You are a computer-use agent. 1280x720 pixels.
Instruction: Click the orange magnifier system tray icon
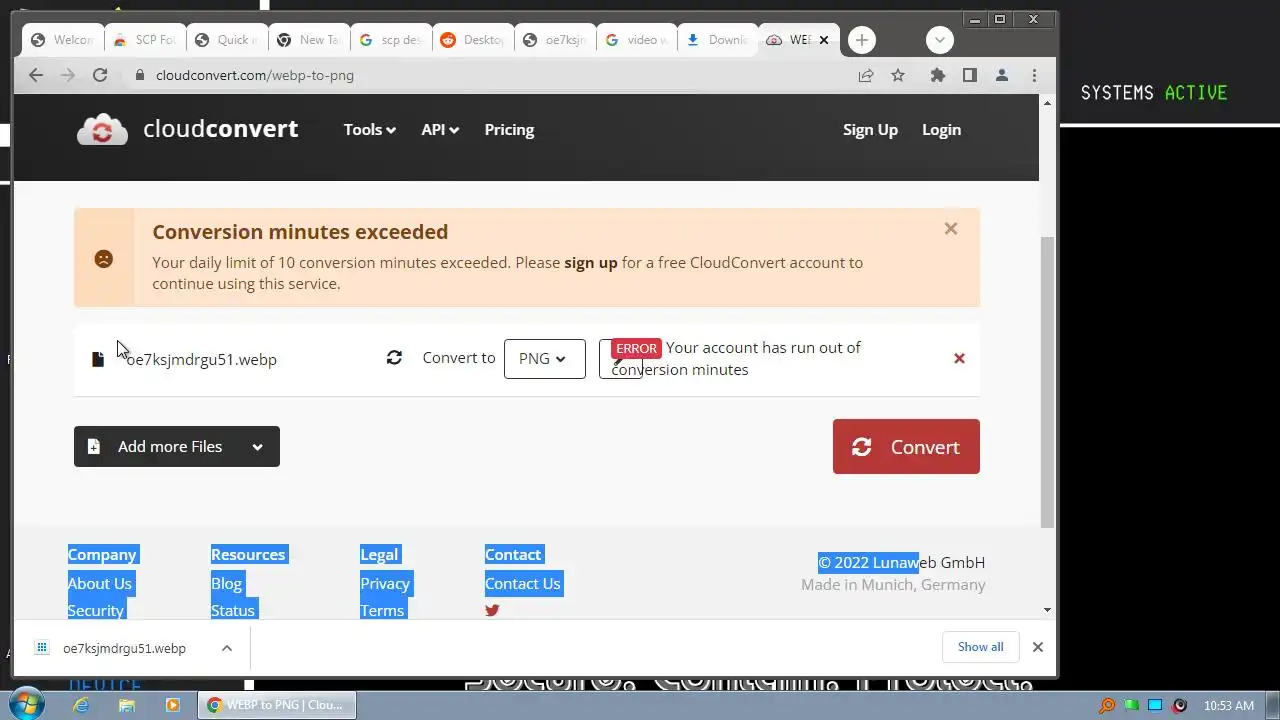pos(1107,705)
